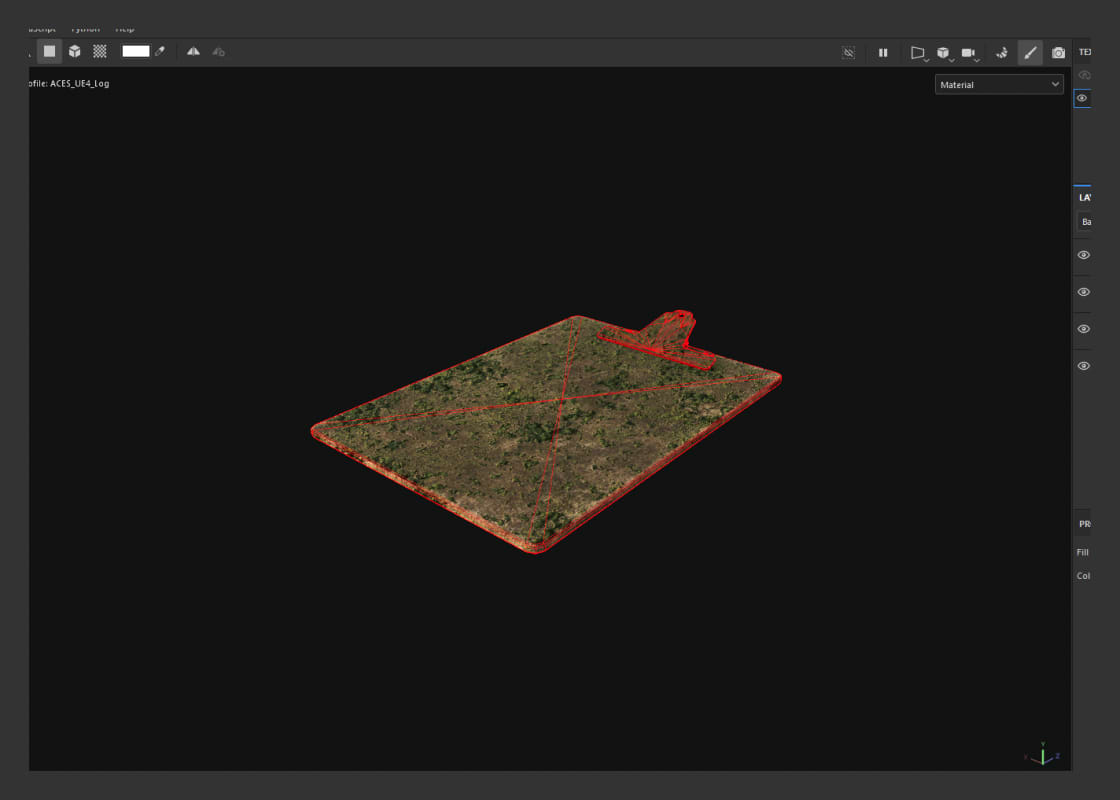The image size is (1120, 800).
Task: Select the Brush tool in the toolbar
Action: click(1031, 52)
